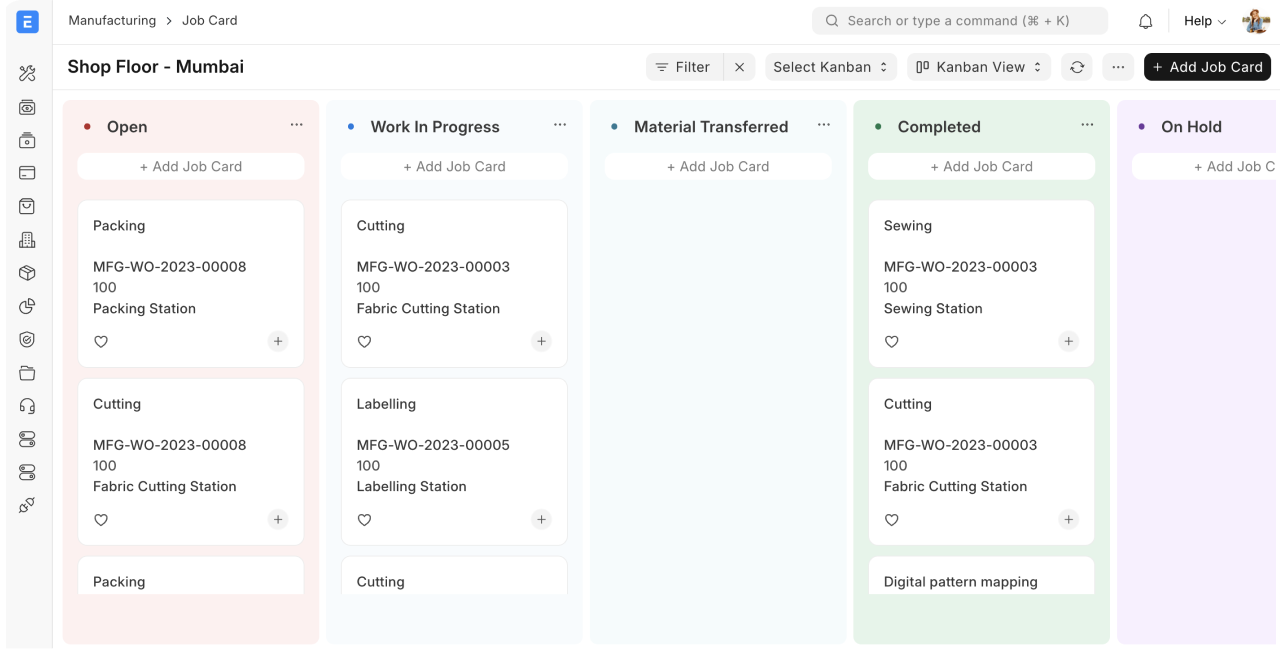Like the Packing card in Open column
The height and width of the screenshot is (649, 1280).
pyautogui.click(x=101, y=342)
